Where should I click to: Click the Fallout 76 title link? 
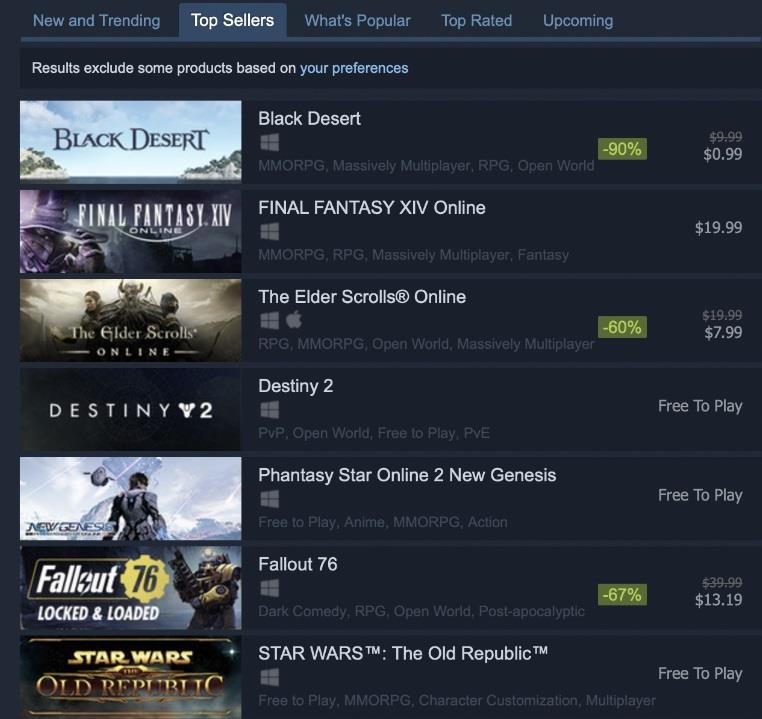click(x=298, y=564)
